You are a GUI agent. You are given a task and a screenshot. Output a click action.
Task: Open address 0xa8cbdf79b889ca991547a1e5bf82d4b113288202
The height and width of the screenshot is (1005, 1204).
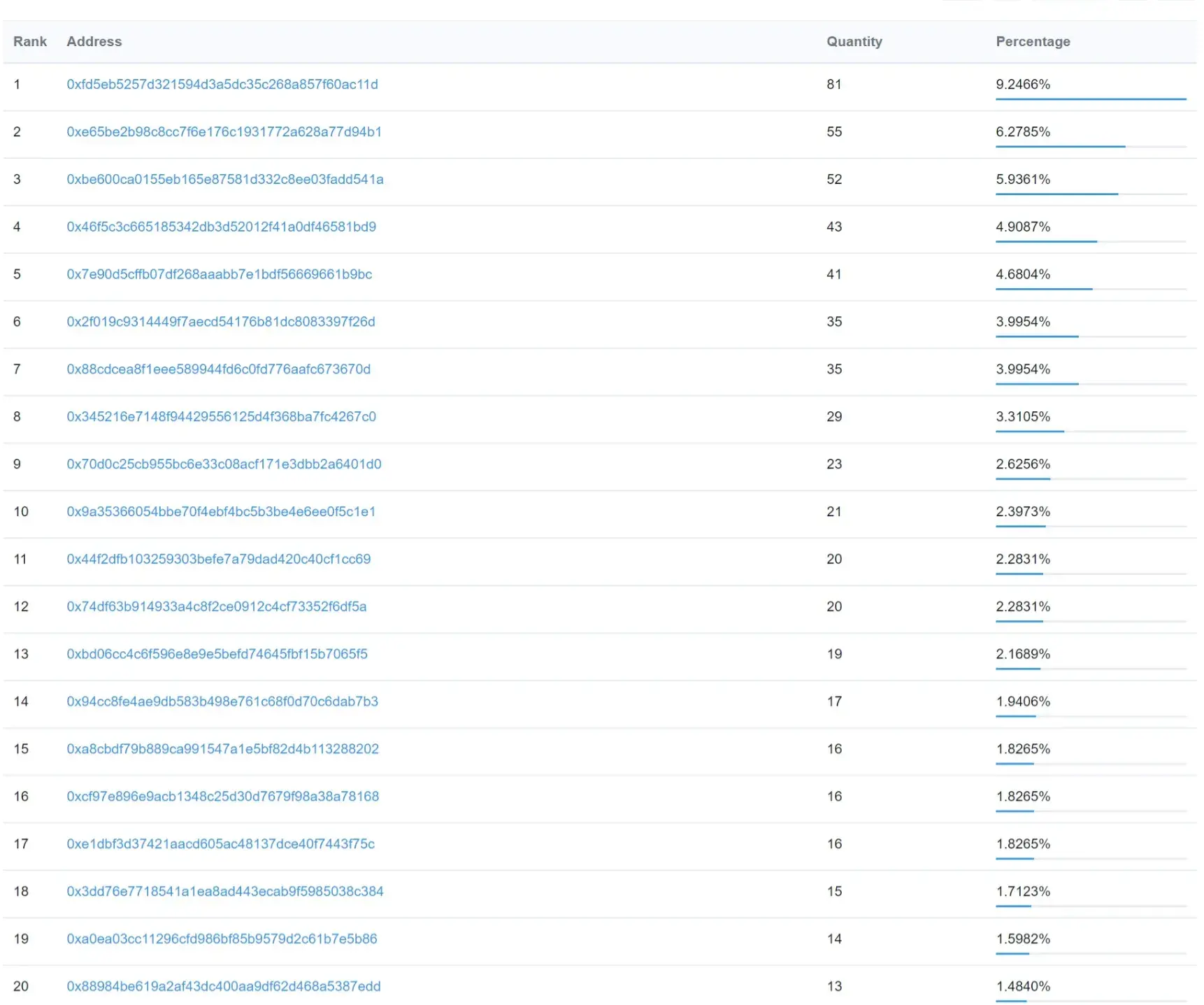[x=223, y=749]
